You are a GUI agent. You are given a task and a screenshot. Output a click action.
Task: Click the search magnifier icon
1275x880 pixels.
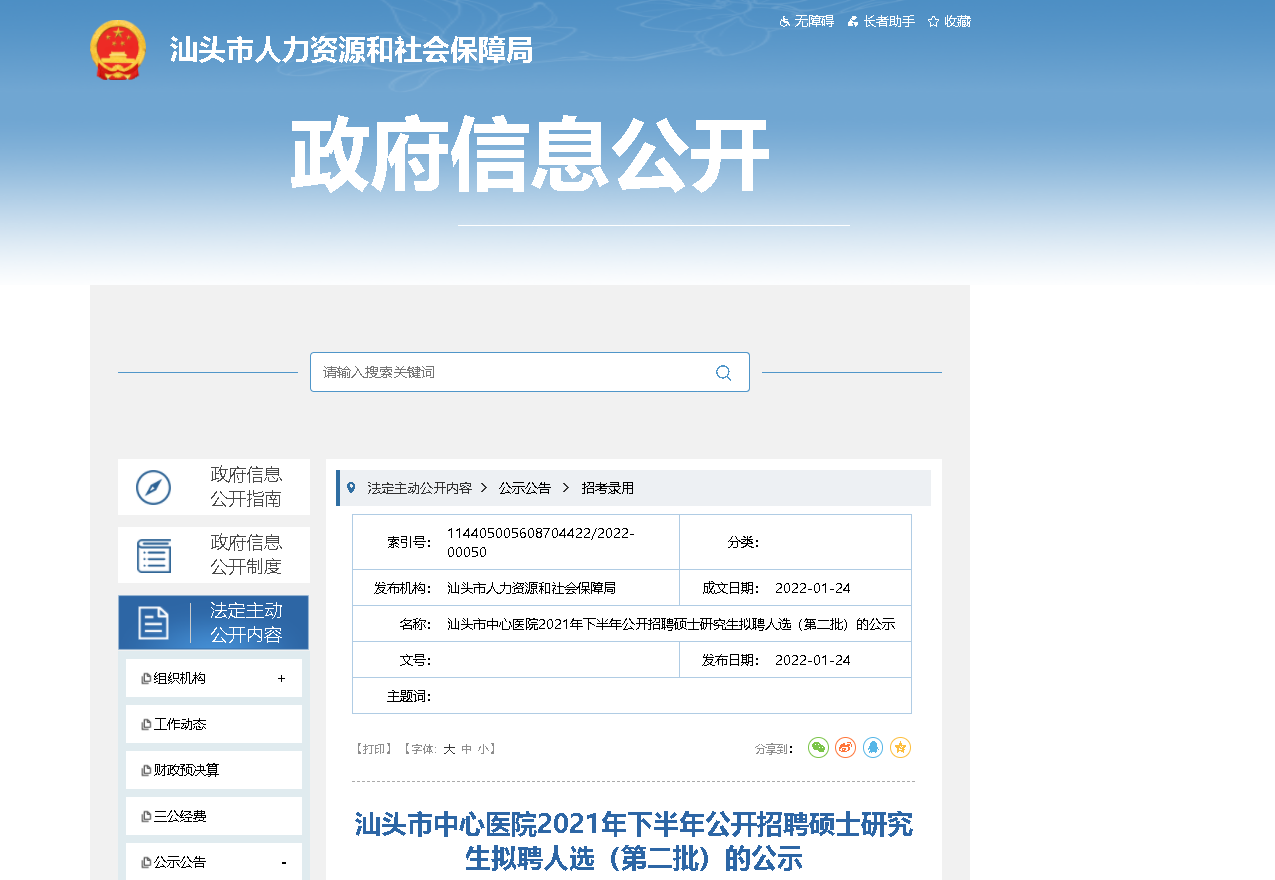click(x=723, y=373)
